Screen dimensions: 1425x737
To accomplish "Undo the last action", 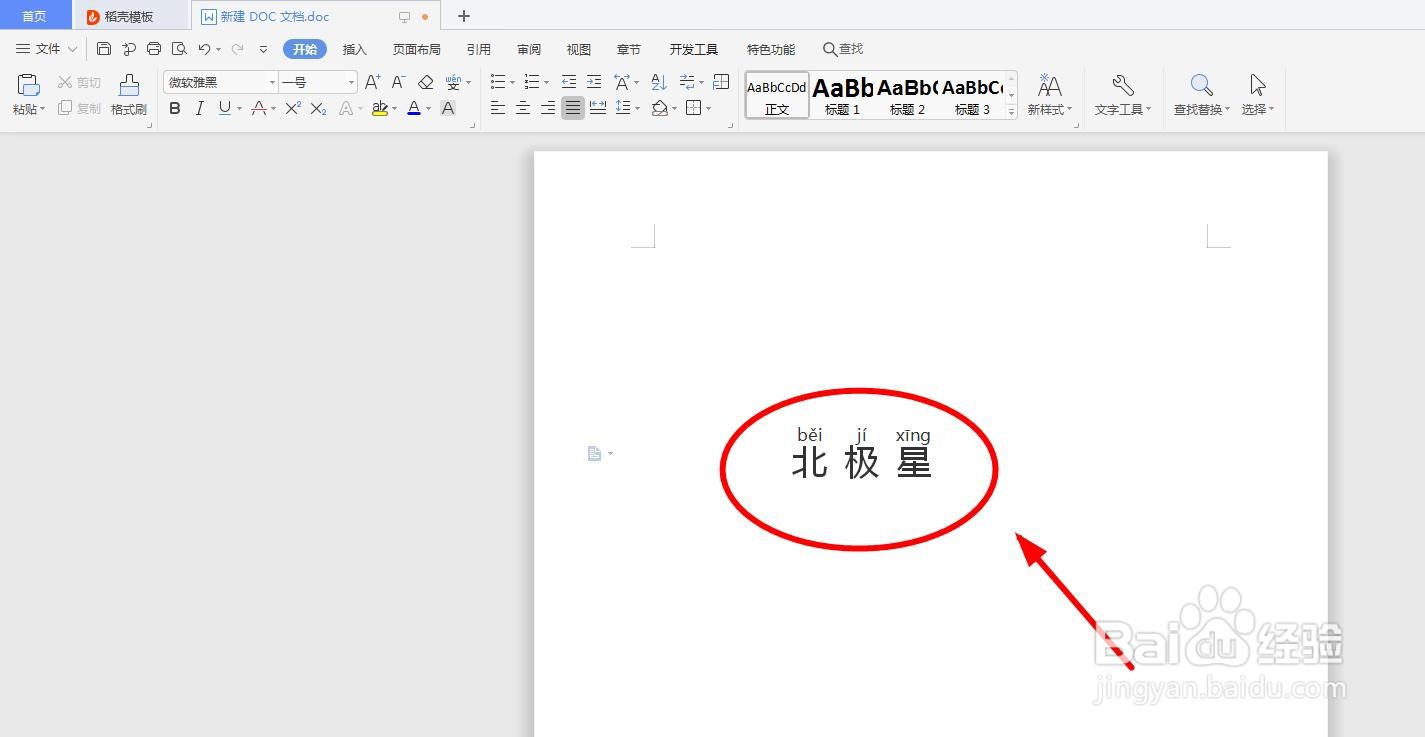I will (x=204, y=49).
